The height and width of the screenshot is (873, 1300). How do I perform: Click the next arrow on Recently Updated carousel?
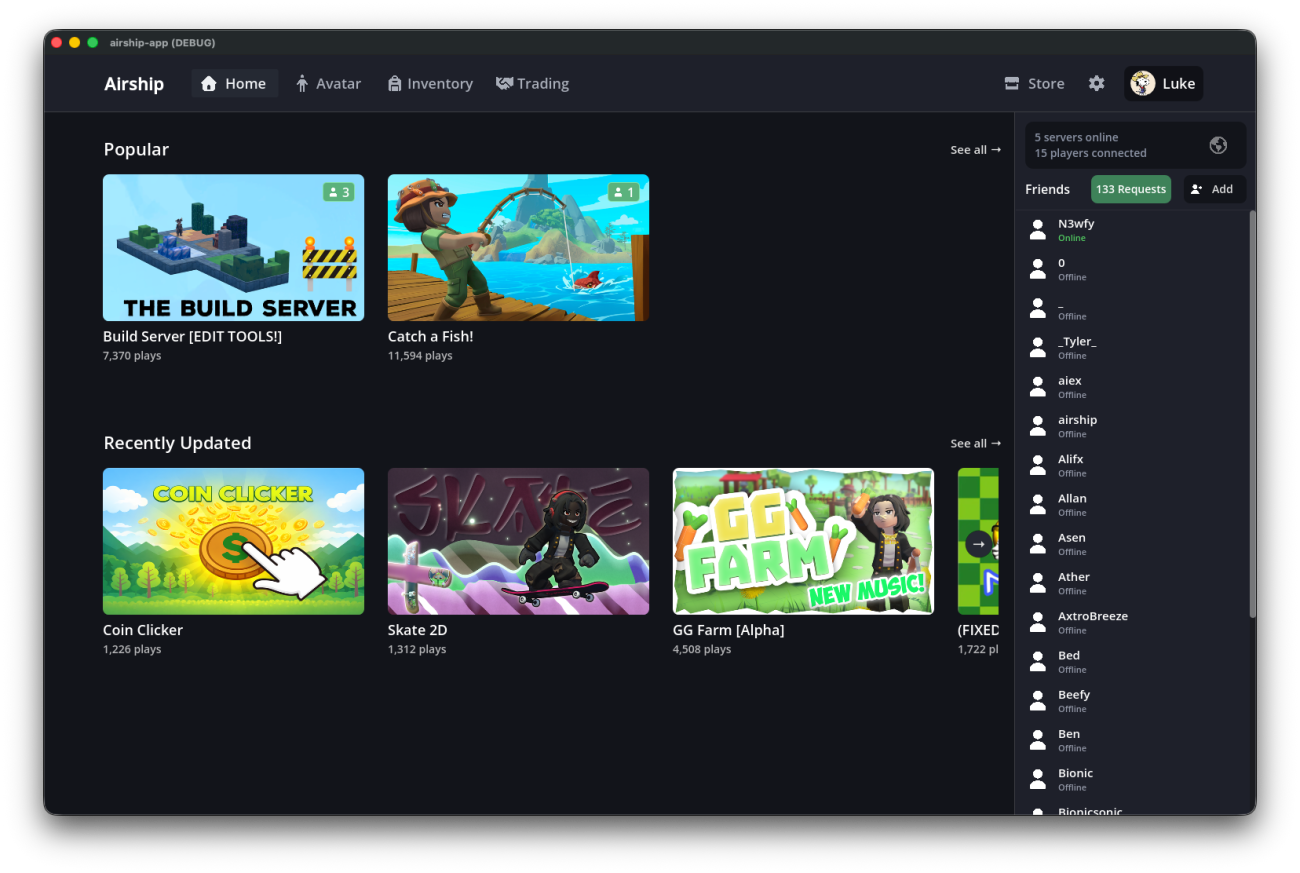coord(979,544)
